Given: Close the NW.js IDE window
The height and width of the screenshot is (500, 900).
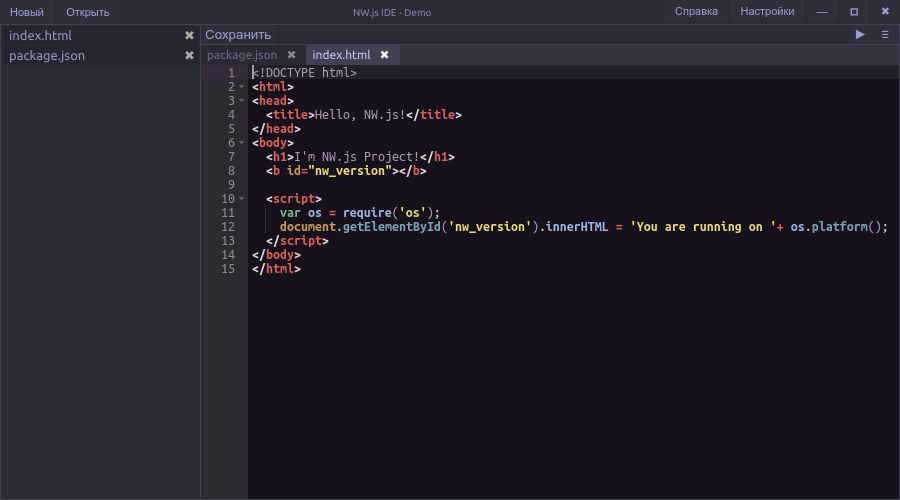Looking at the screenshot, I should click(x=885, y=11).
